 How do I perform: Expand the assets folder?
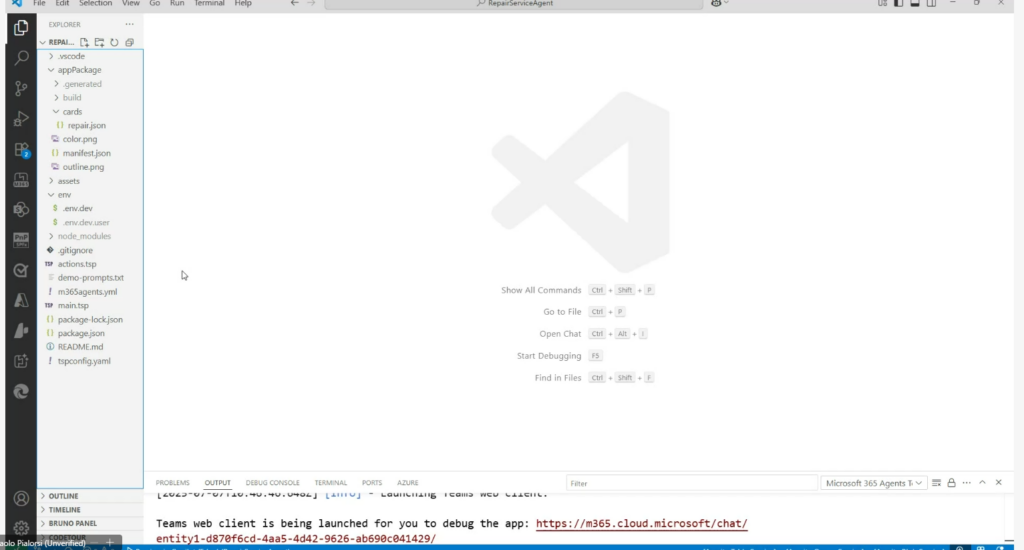coord(68,181)
